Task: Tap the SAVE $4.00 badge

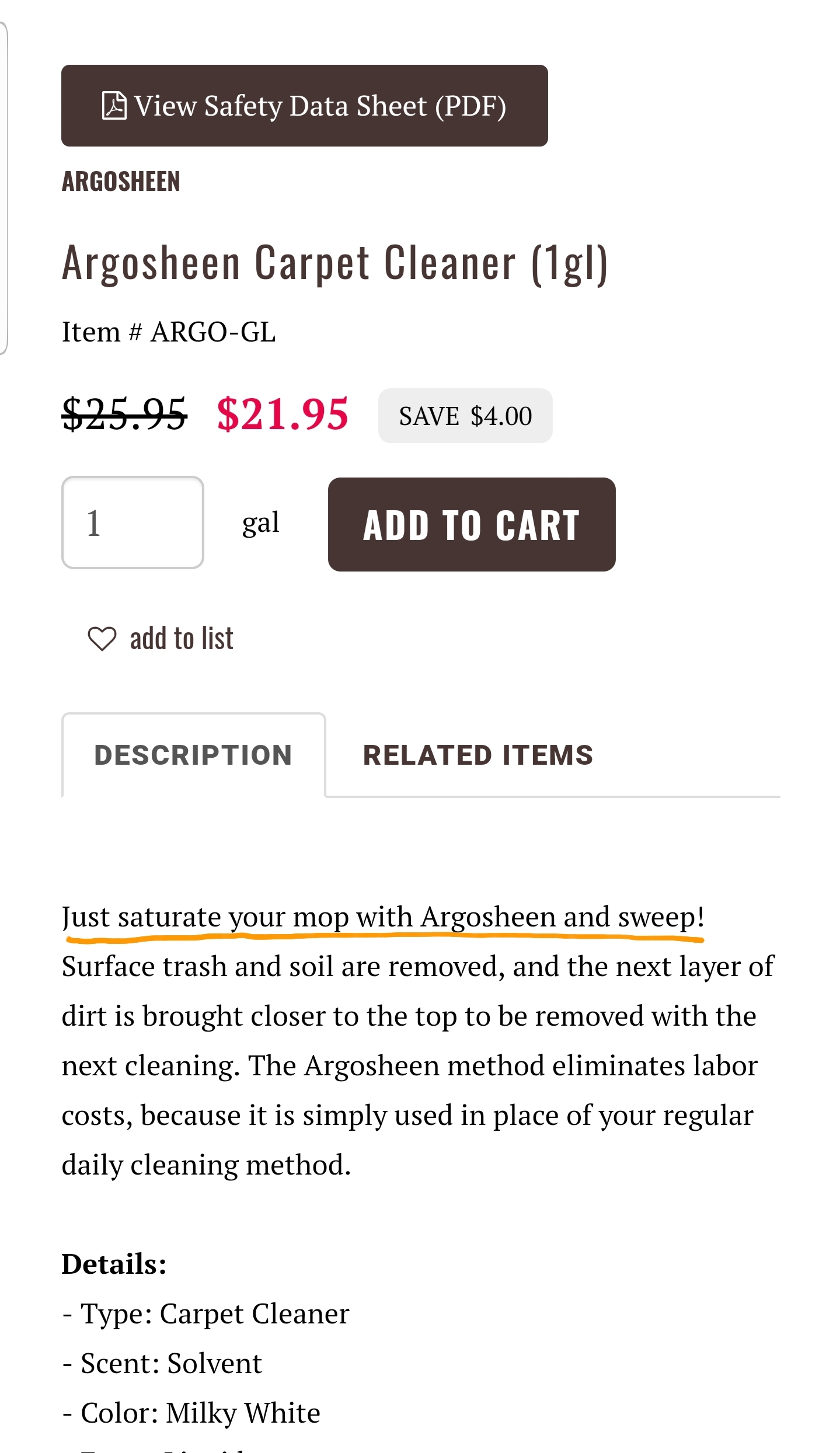Action: coord(465,416)
